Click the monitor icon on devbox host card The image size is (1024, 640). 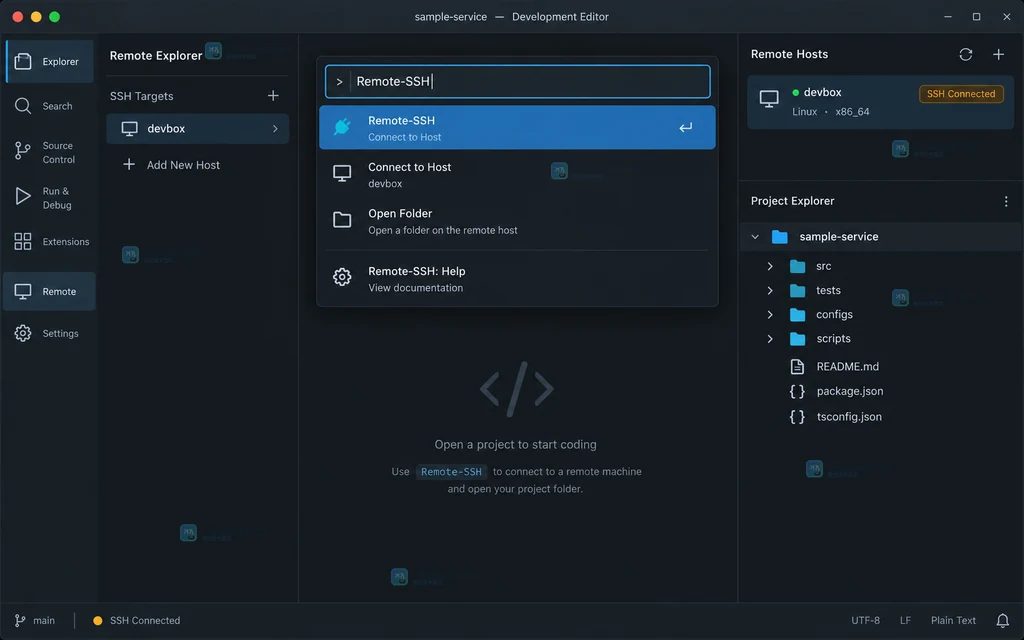[x=769, y=99]
